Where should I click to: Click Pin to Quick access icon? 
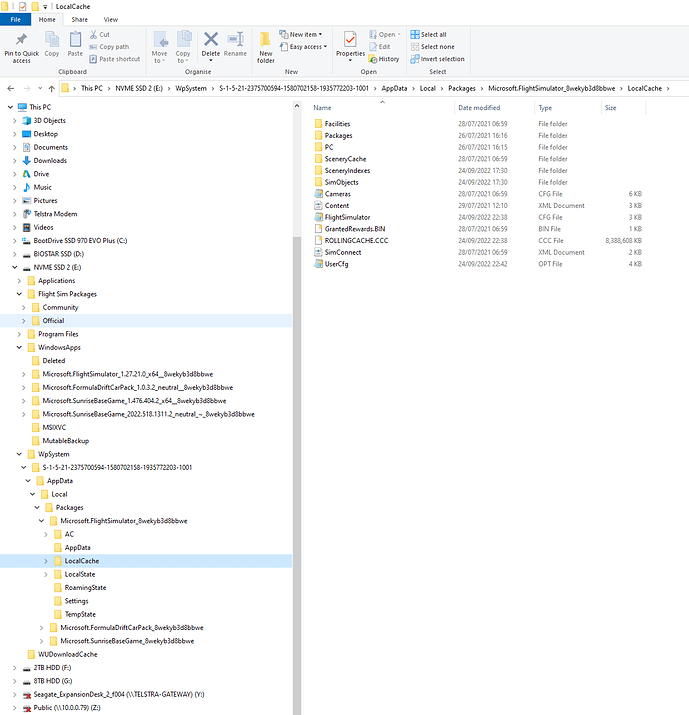pyautogui.click(x=21, y=40)
